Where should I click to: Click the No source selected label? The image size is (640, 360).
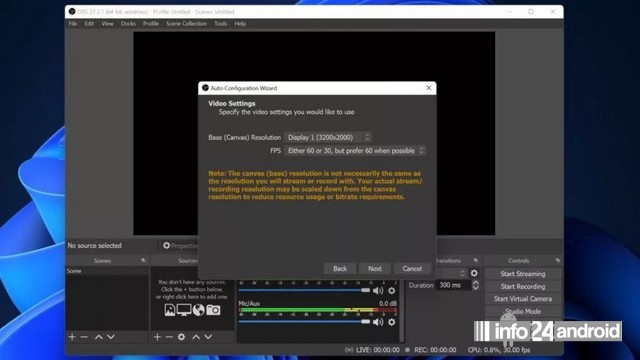coord(95,246)
